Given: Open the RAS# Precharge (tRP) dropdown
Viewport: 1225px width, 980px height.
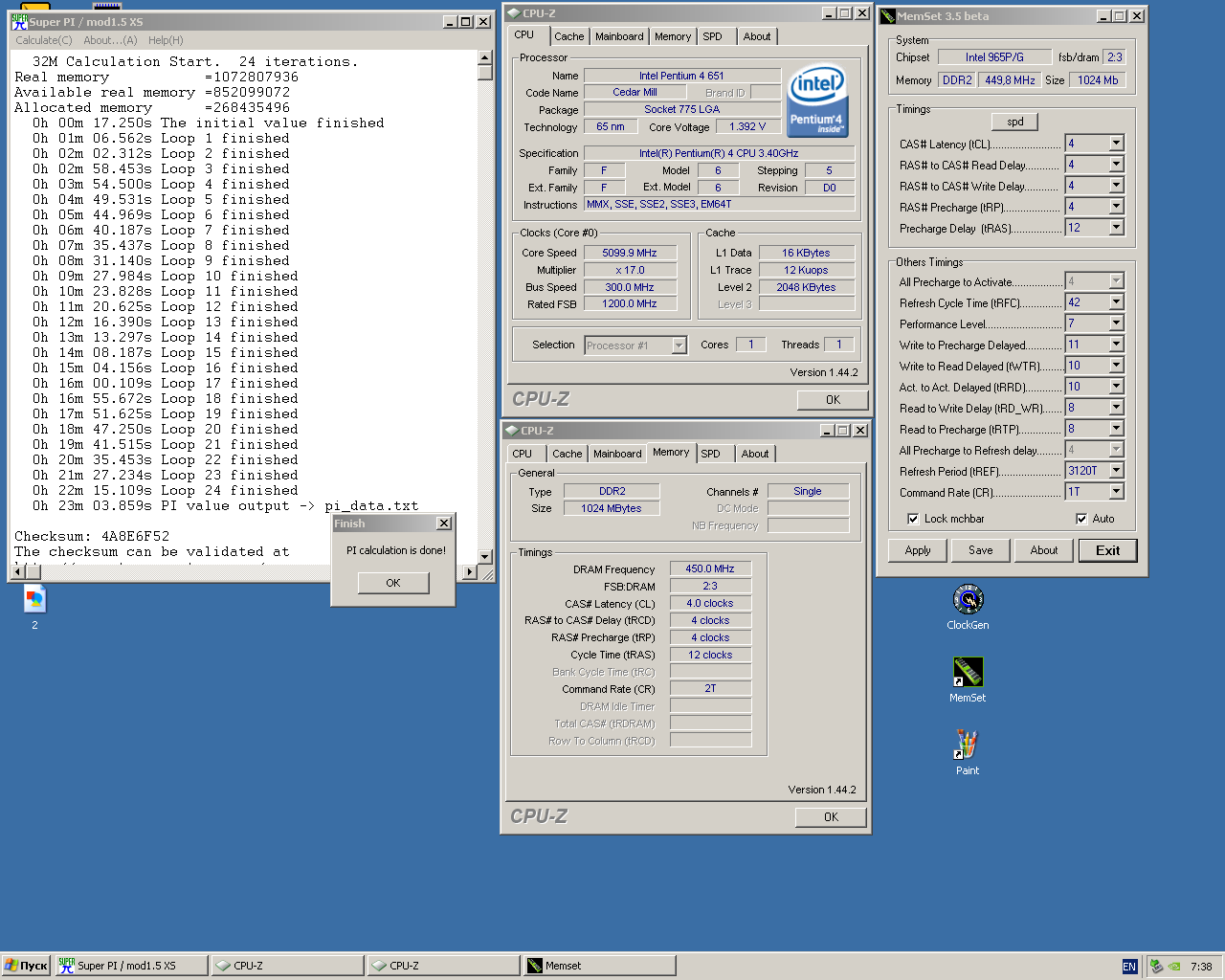Looking at the screenshot, I should (1116, 207).
